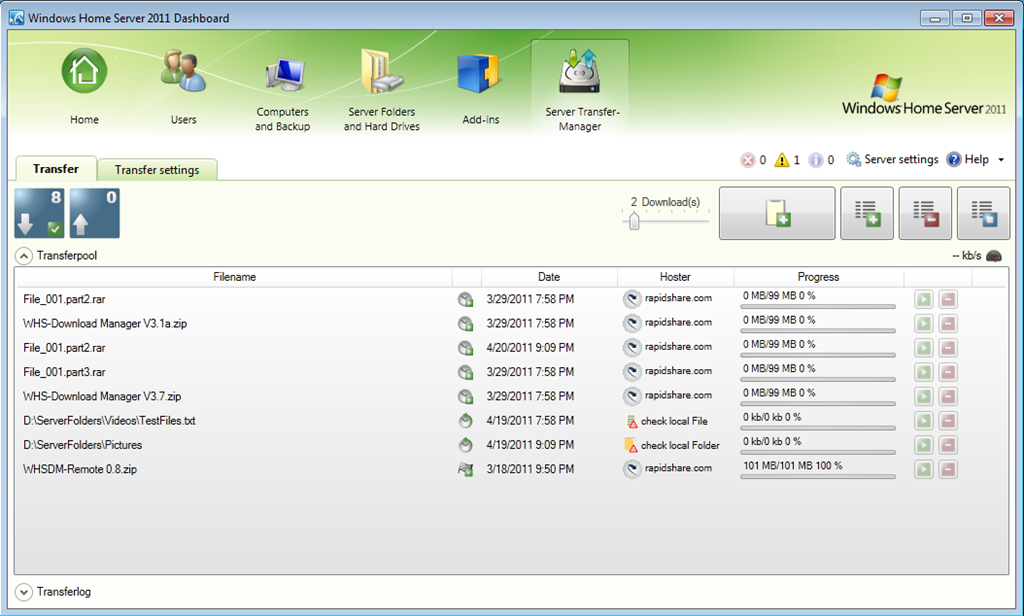This screenshot has height=616, width=1024.
Task: Click the warning alerts icon
Action: coord(782,160)
